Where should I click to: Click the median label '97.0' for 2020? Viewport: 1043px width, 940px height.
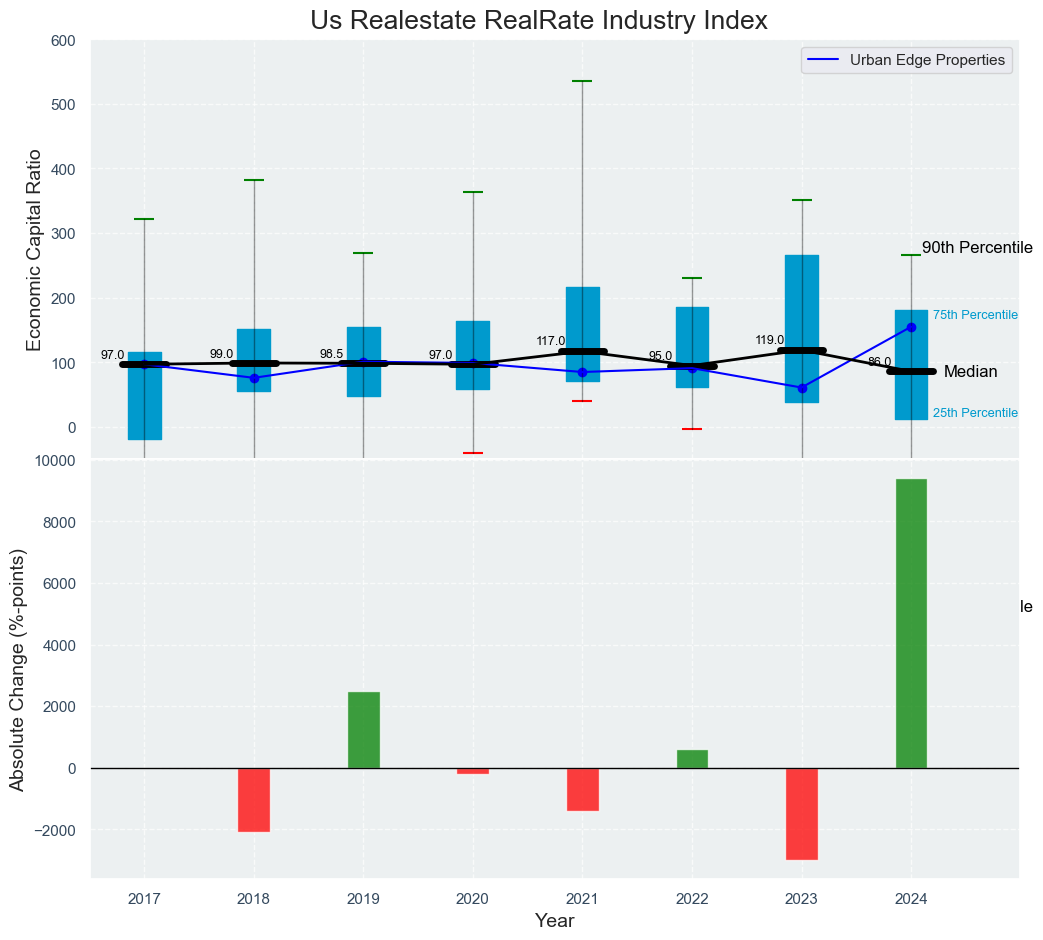coord(440,355)
